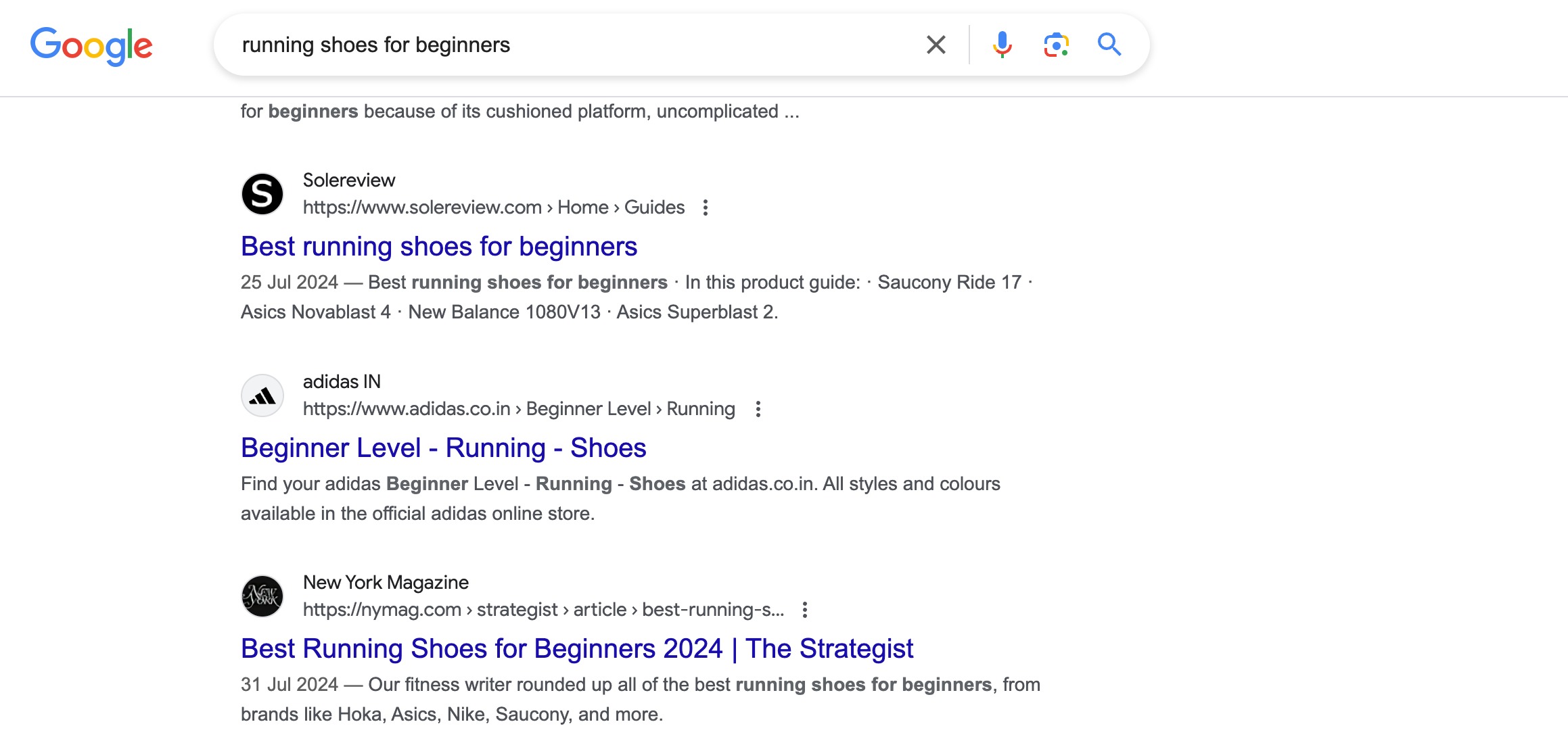Image resolution: width=1568 pixels, height=745 pixels.
Task: Open adidas IN site favicon
Action: point(262,395)
